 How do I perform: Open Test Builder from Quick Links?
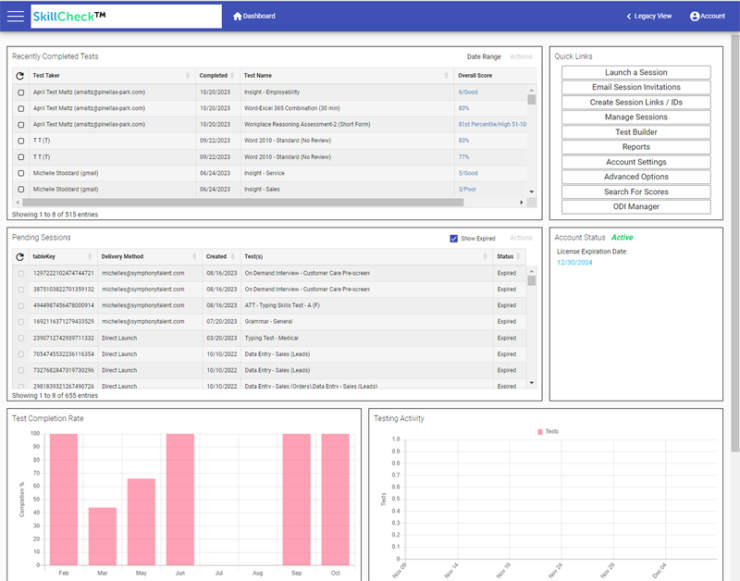tap(636, 132)
